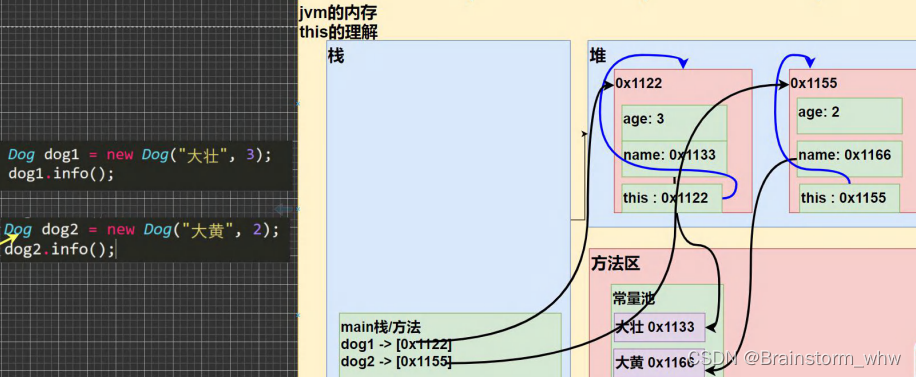This screenshot has height=377, width=916.
Task: Click the 'jvm的内存' heading text
Action: coord(338,13)
